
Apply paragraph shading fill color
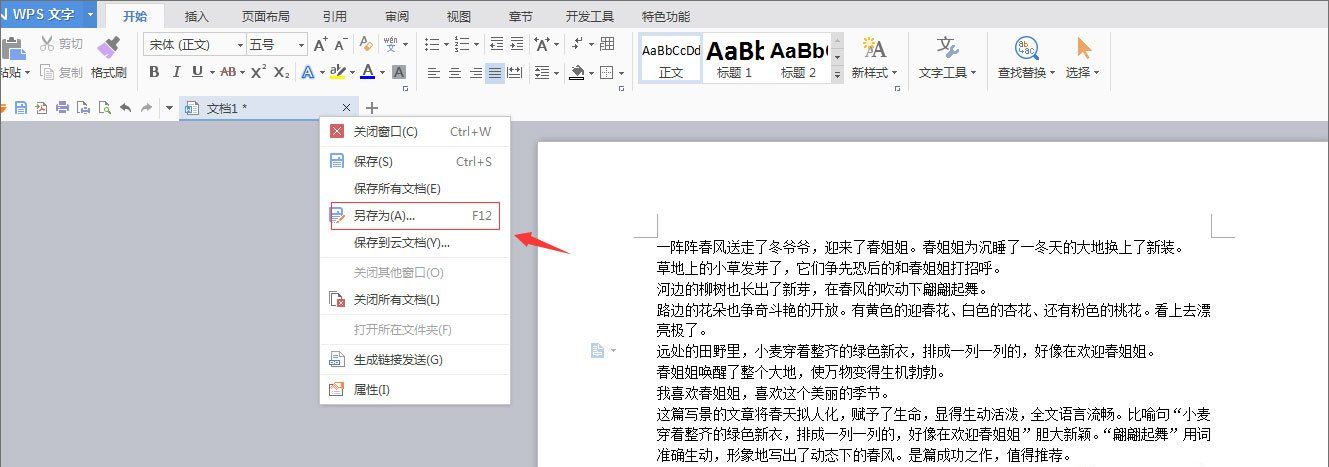[x=575, y=72]
